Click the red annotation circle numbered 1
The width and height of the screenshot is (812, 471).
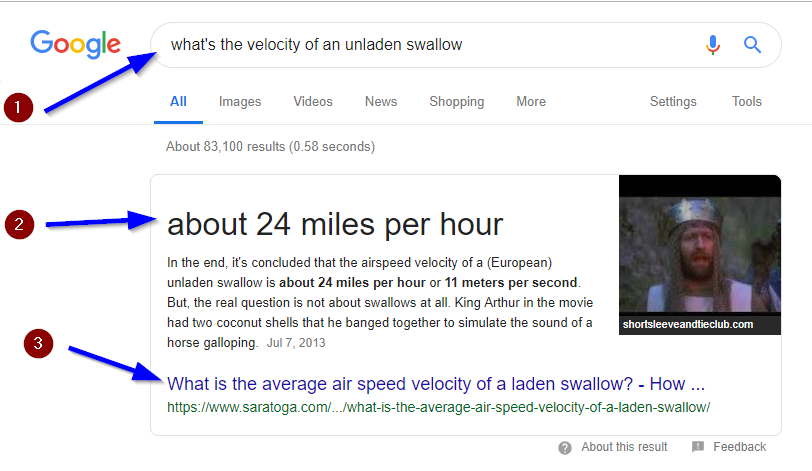(18, 108)
